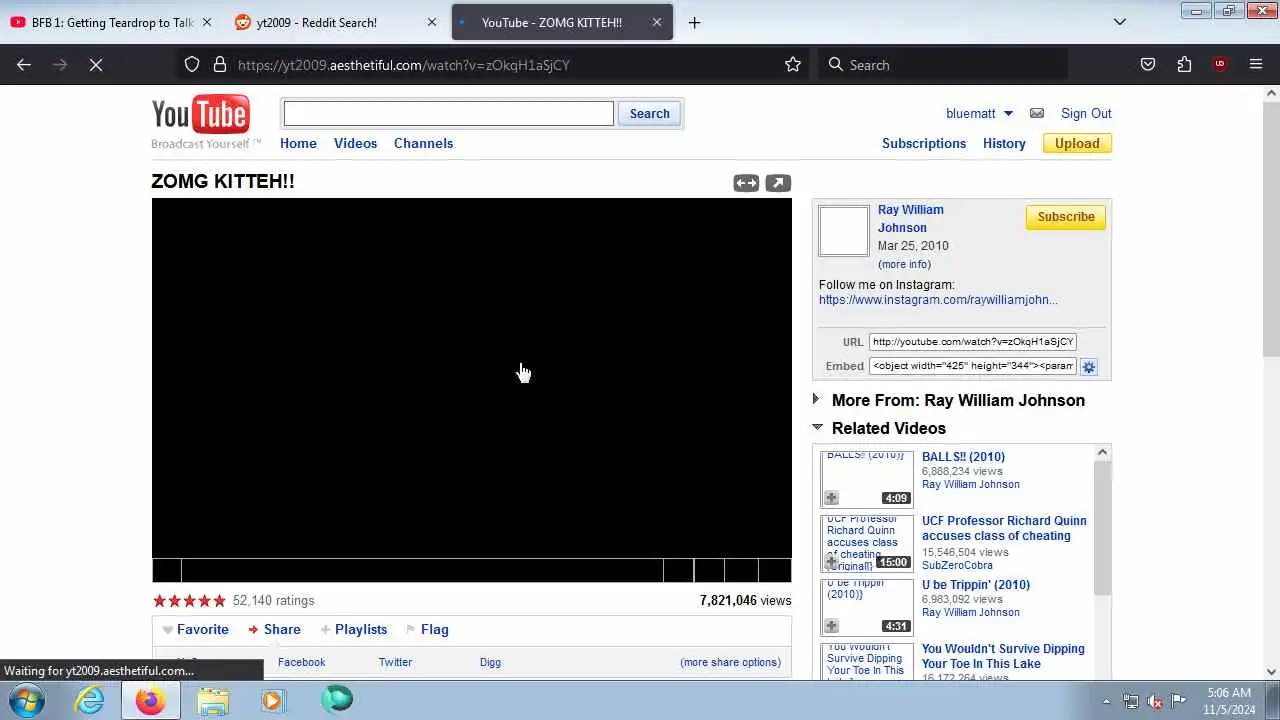The height and width of the screenshot is (720, 1280).
Task: List all tabs dropdown arrow
Action: 1120,22
